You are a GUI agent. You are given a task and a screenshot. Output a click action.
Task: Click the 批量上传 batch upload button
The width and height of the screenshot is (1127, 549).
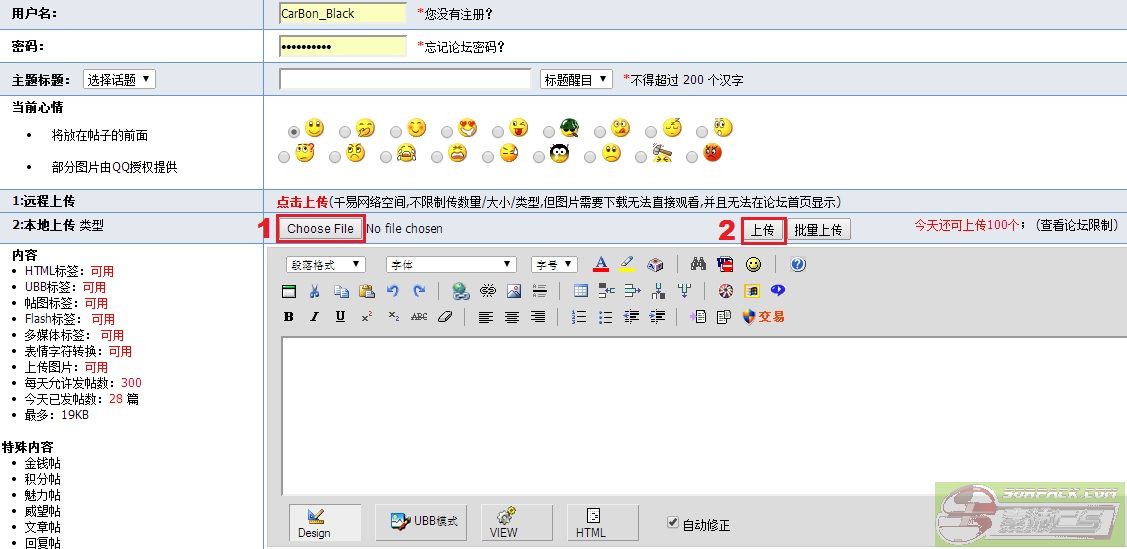click(818, 230)
